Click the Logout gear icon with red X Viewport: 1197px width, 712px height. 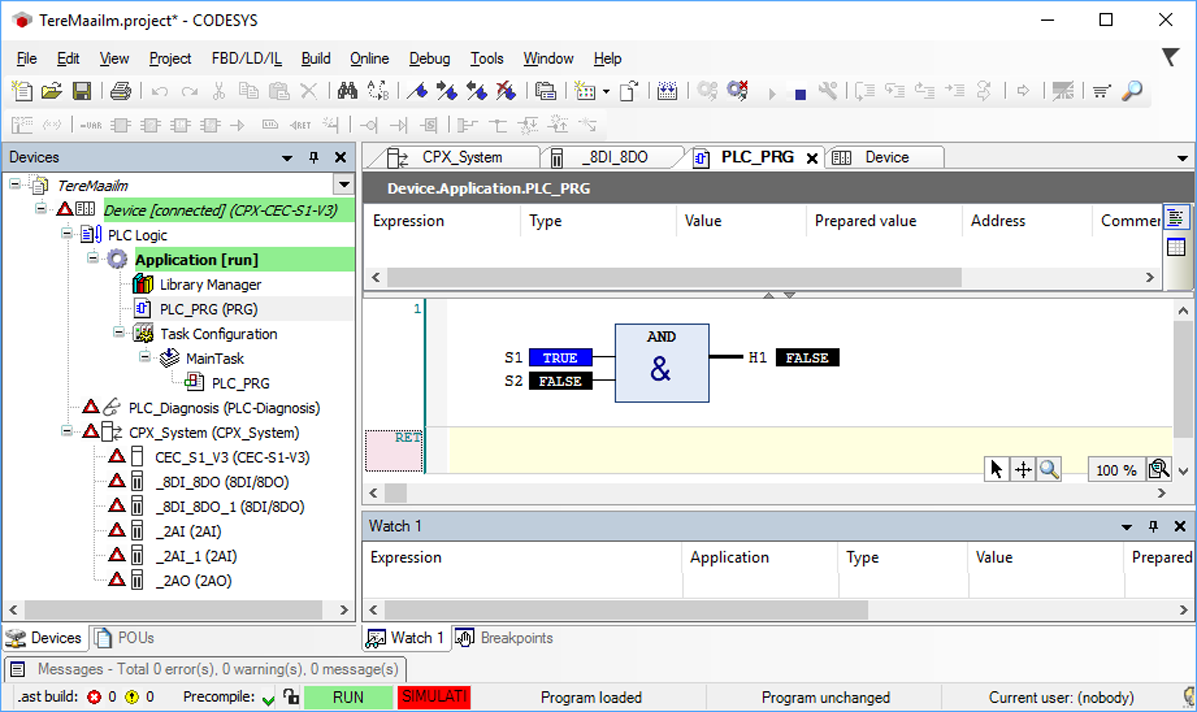(737, 91)
